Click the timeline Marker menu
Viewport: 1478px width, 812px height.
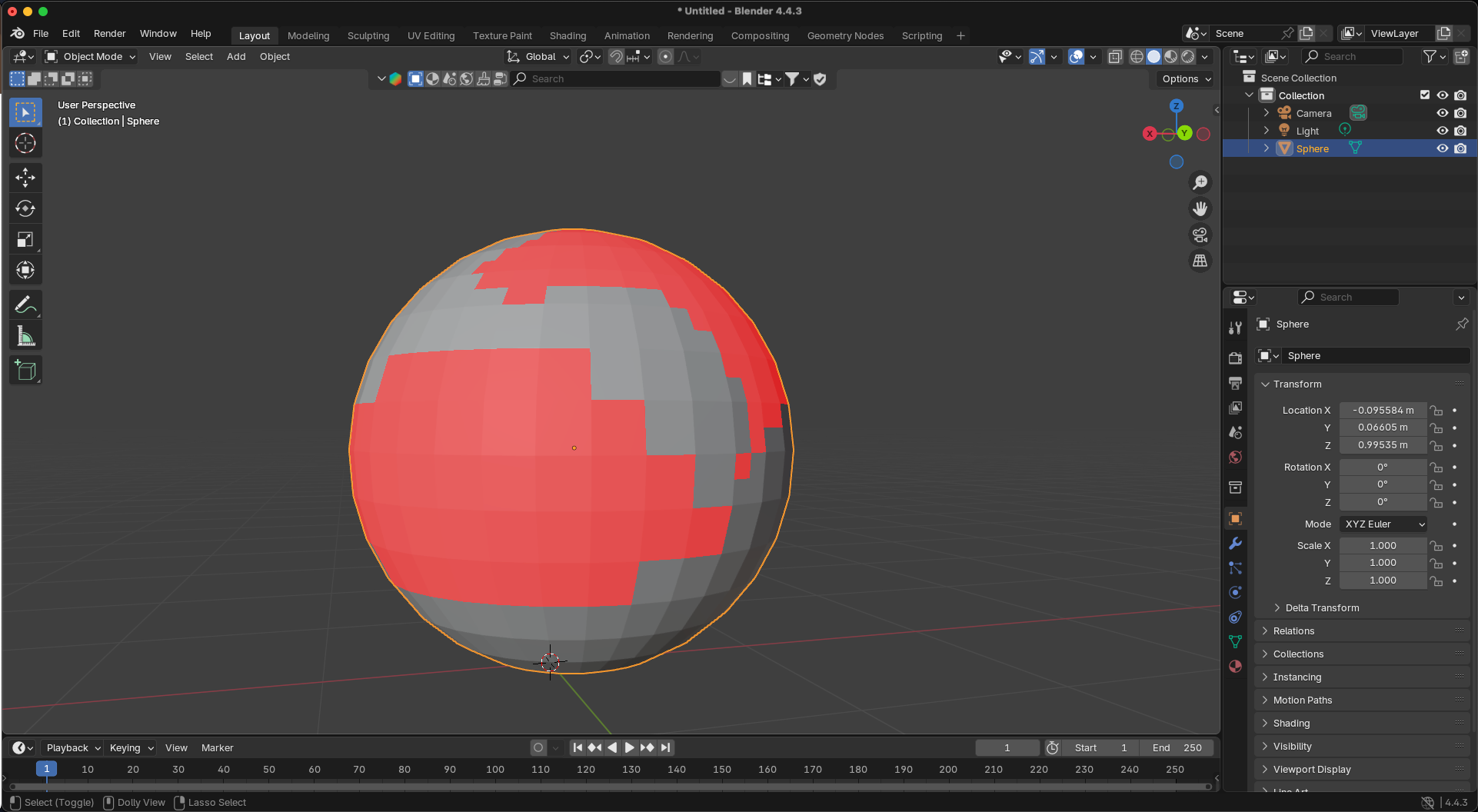click(x=217, y=747)
